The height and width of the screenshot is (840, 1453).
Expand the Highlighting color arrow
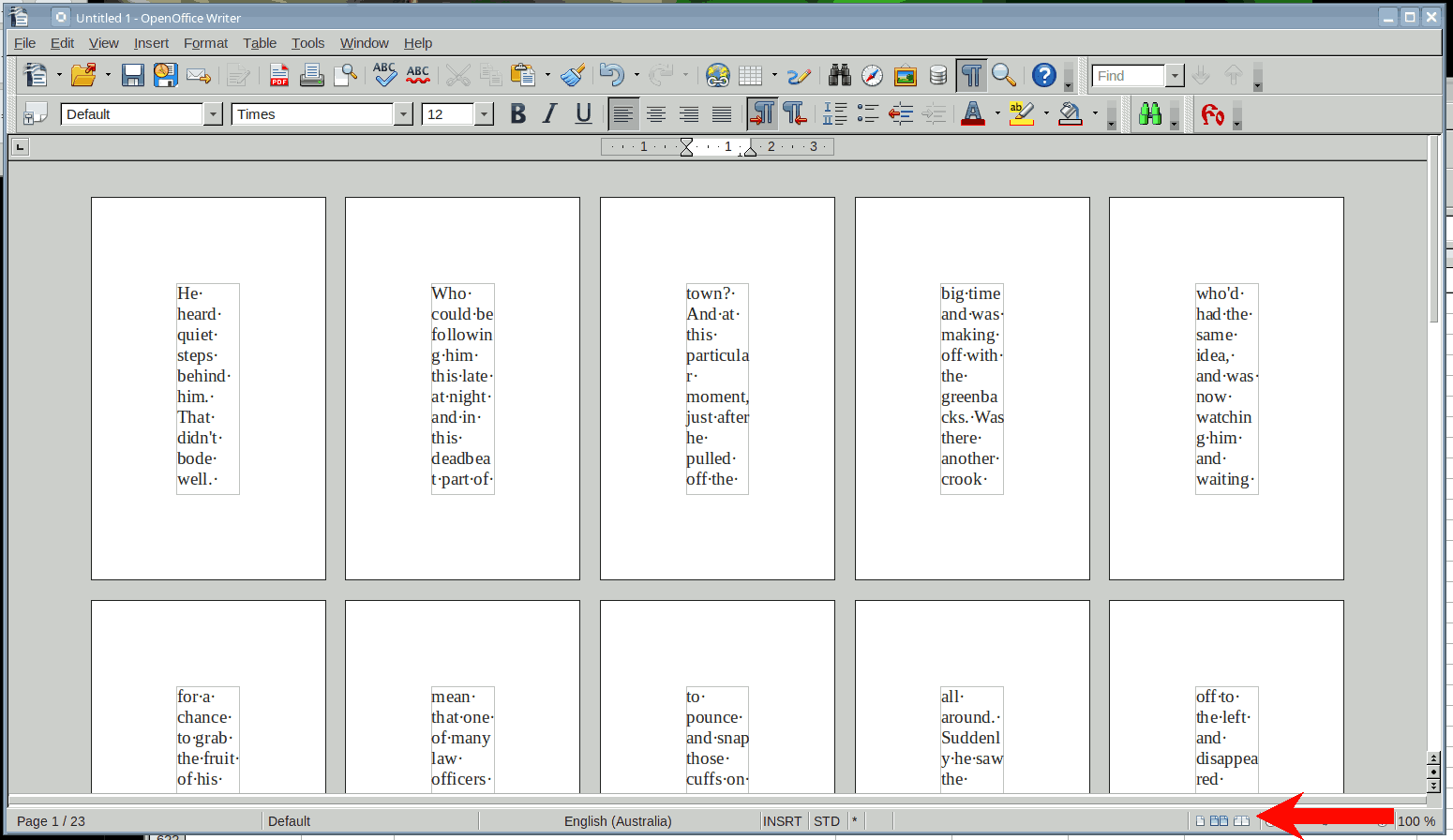(x=1046, y=113)
